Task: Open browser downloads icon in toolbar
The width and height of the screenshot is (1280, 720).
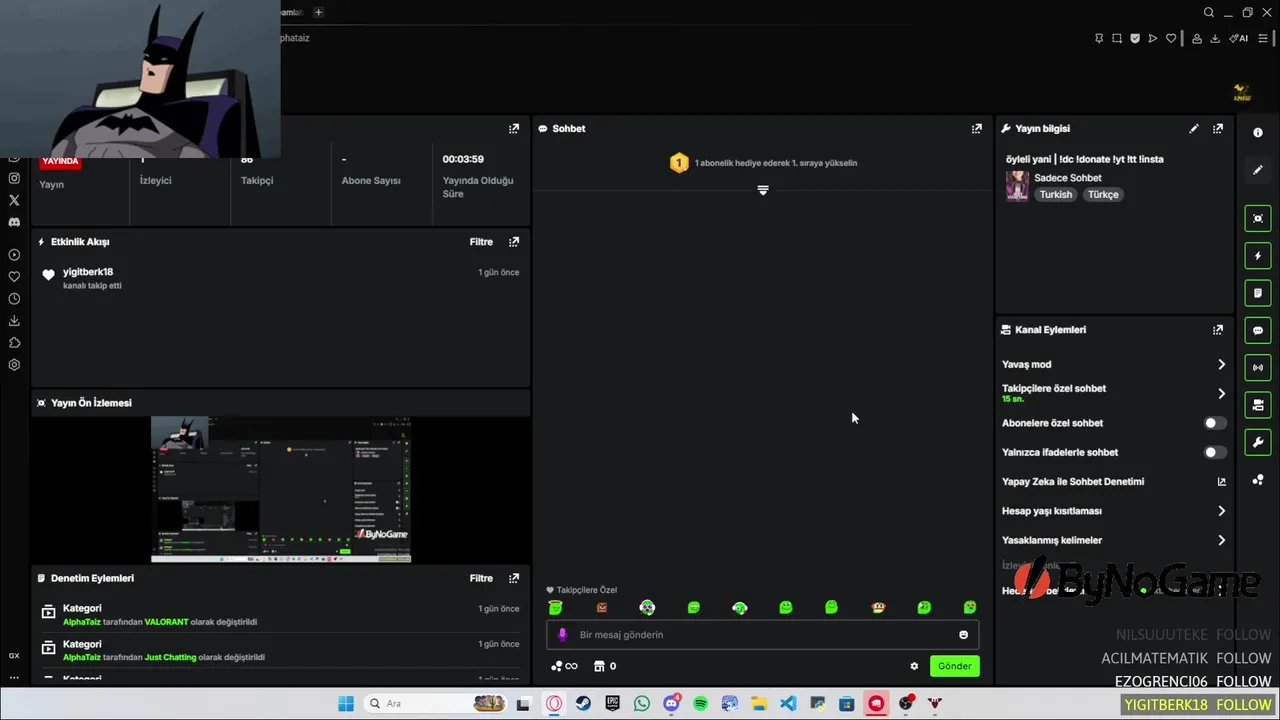Action: [1215, 38]
